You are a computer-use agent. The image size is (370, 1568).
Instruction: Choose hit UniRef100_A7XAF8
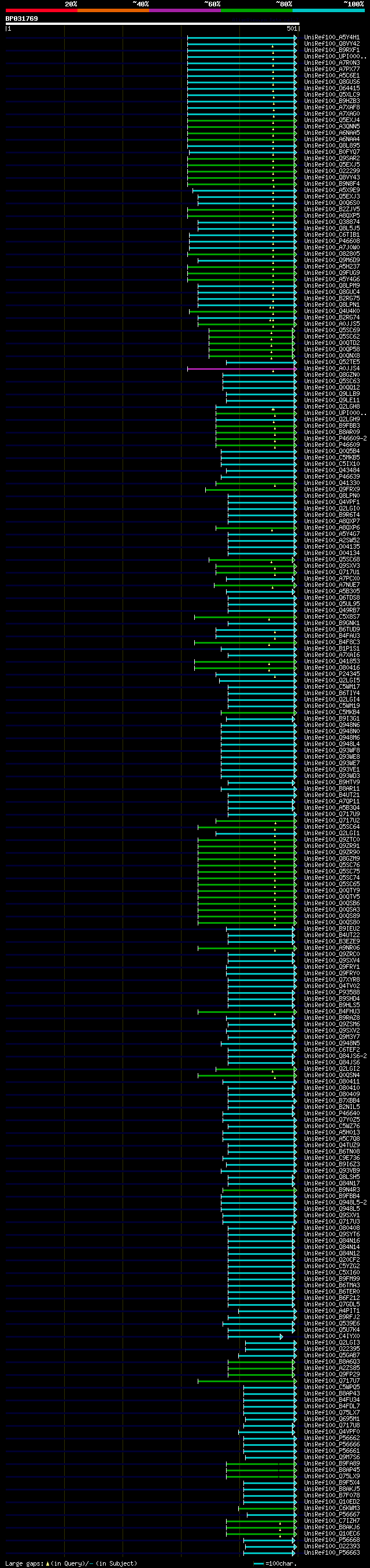332,108
